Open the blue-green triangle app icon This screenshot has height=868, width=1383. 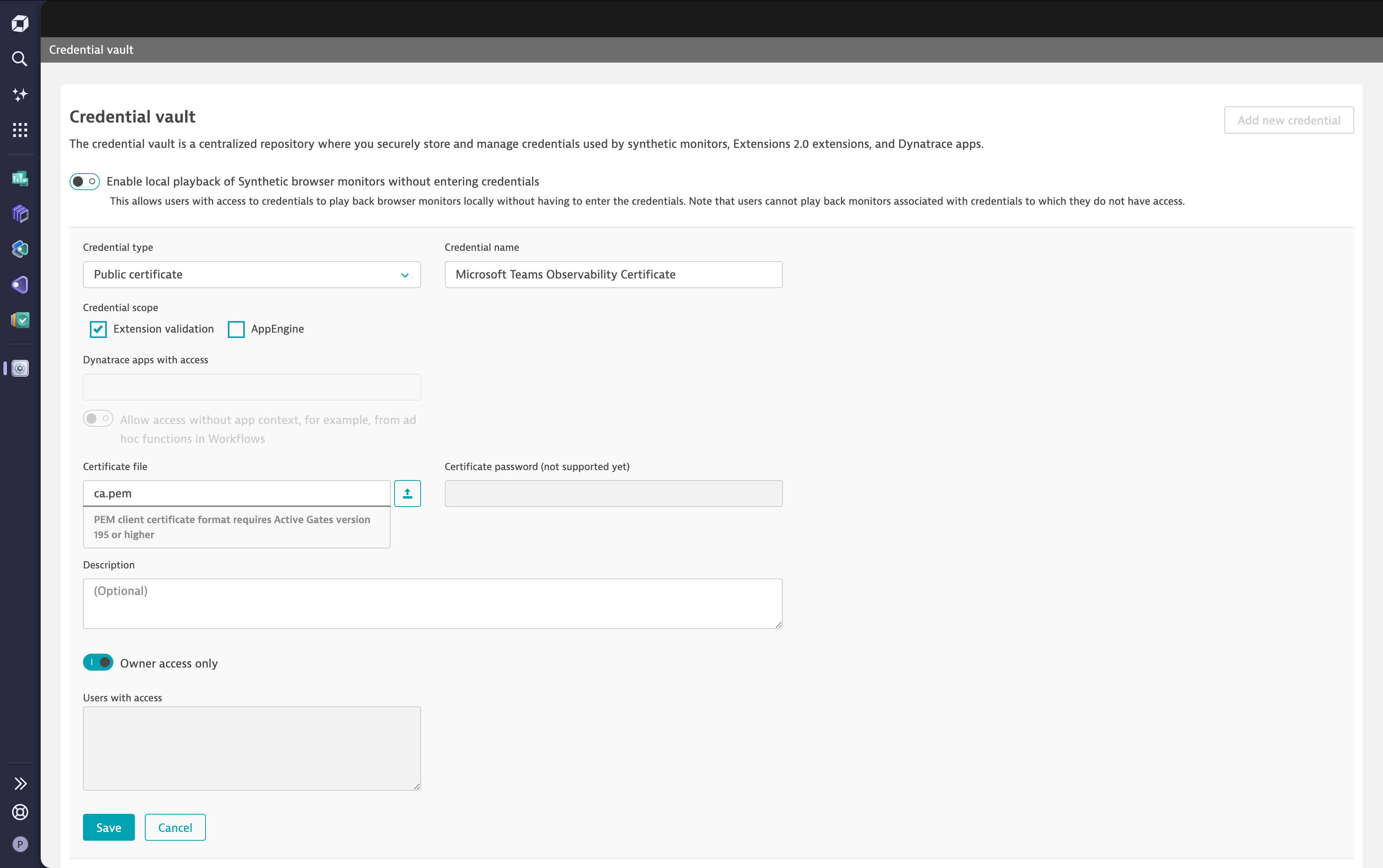tap(20, 249)
